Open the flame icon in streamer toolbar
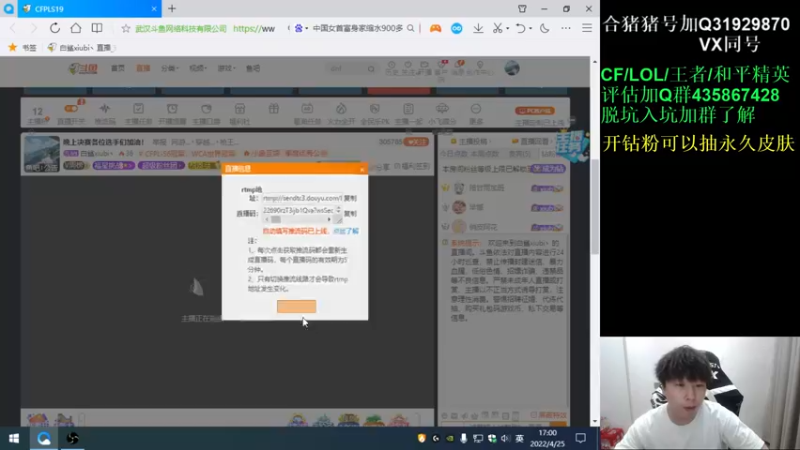 (x=341, y=109)
